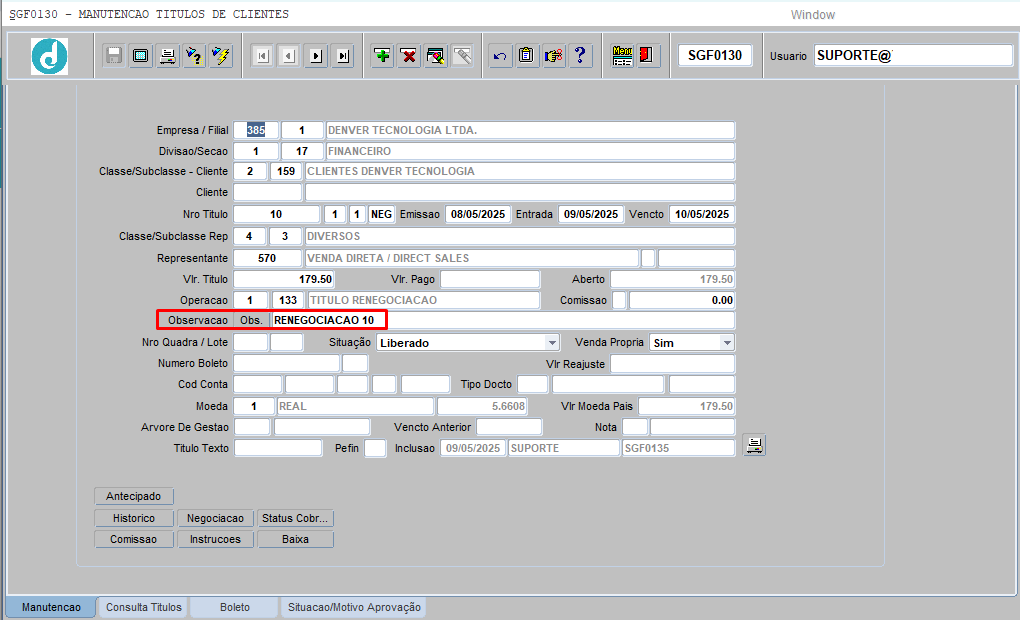Click the Baixa button
Viewport: 1020px width, 620px height.
pos(295,539)
